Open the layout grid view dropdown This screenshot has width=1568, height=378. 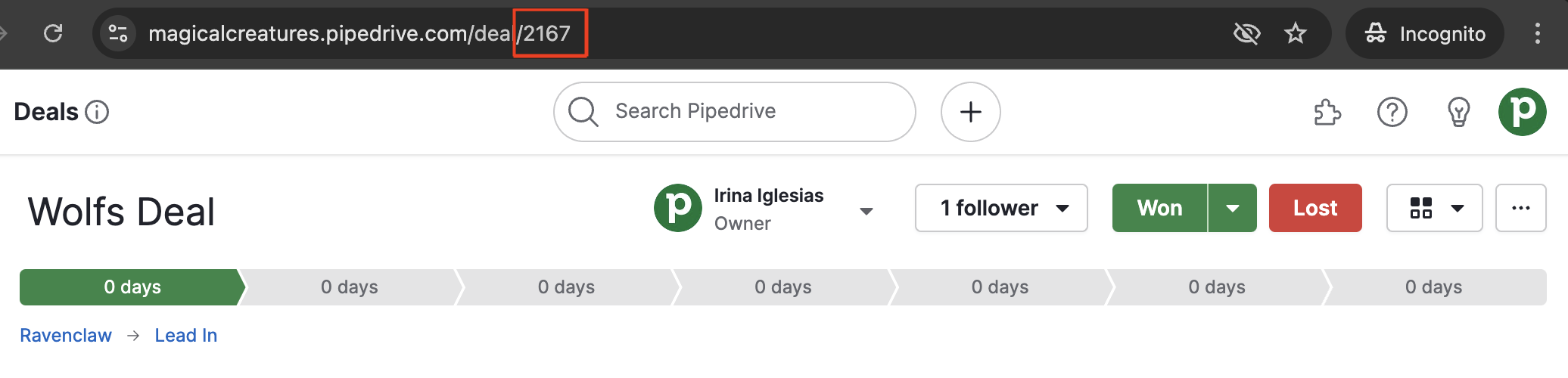pyautogui.click(x=1434, y=208)
